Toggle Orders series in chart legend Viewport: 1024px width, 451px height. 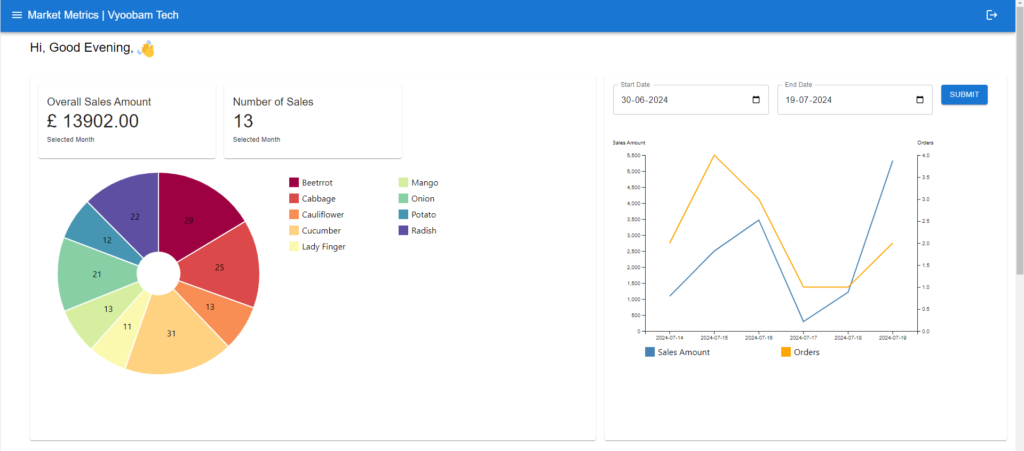click(x=785, y=352)
